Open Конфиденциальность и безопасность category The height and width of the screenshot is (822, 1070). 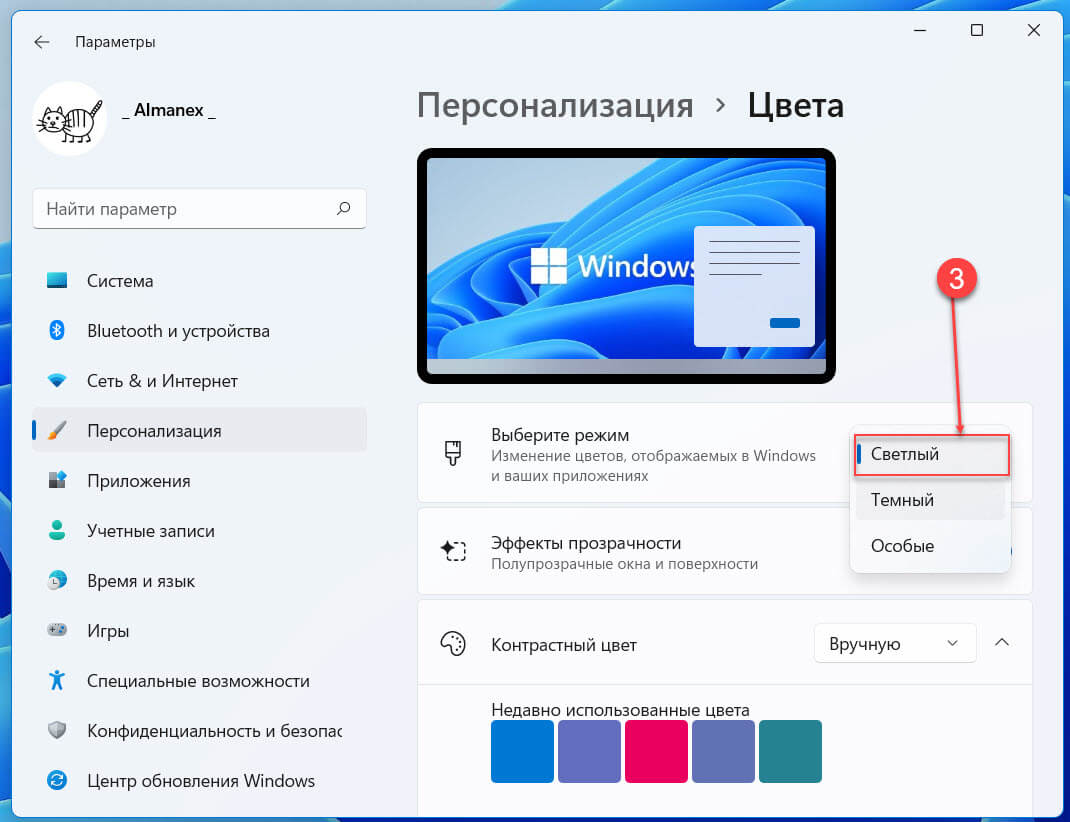(199, 730)
